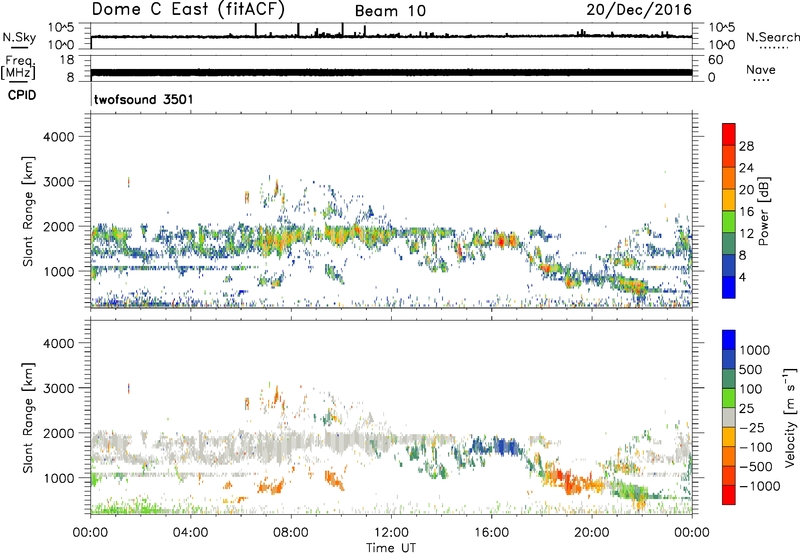
Task: Click the 'Beam 10' label
Action: click(x=390, y=11)
